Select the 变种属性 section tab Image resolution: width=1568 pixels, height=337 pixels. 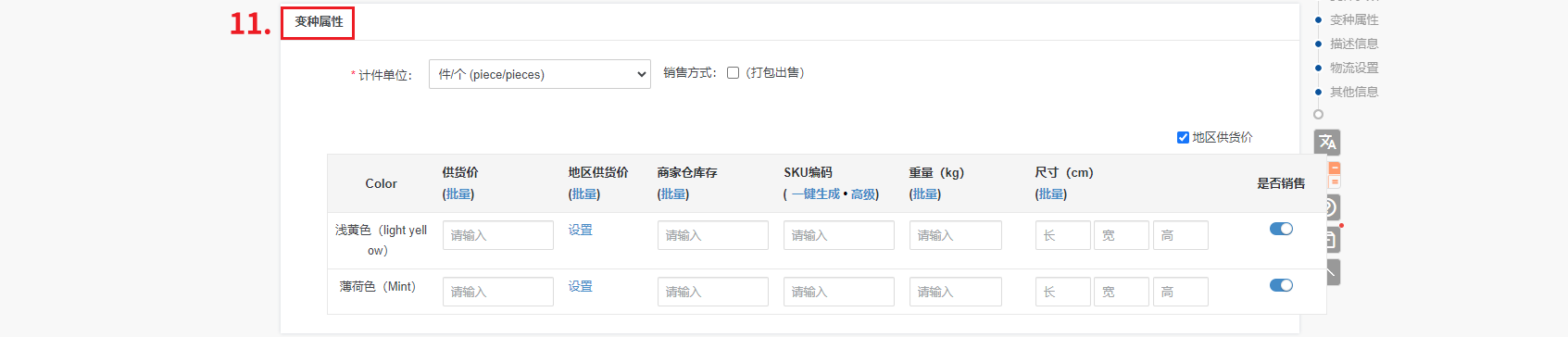(x=318, y=21)
